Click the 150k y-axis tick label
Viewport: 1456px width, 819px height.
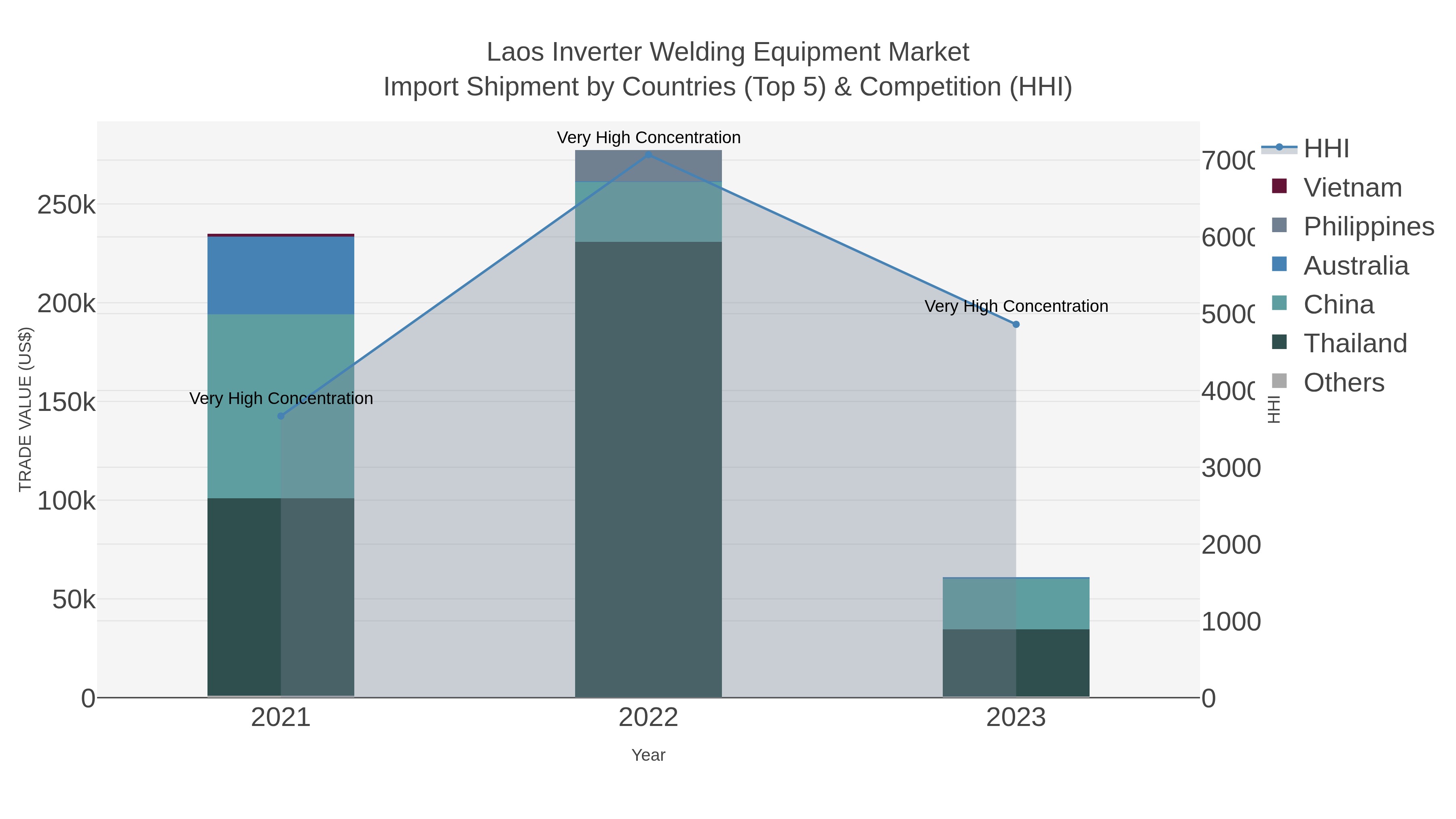(67, 403)
